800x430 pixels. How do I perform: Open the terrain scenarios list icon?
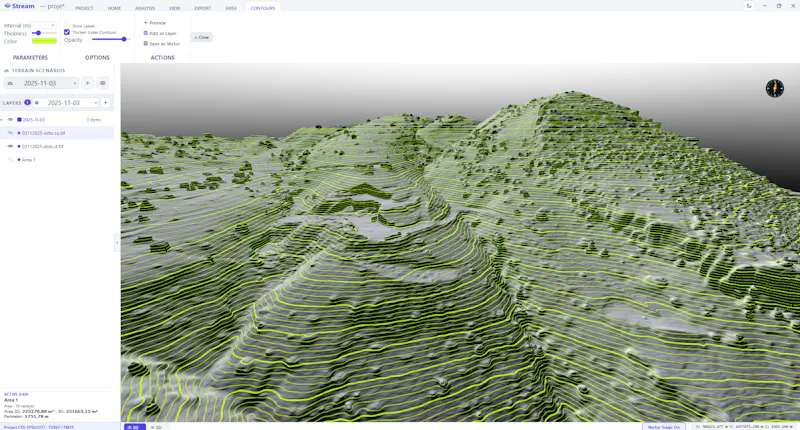103,83
